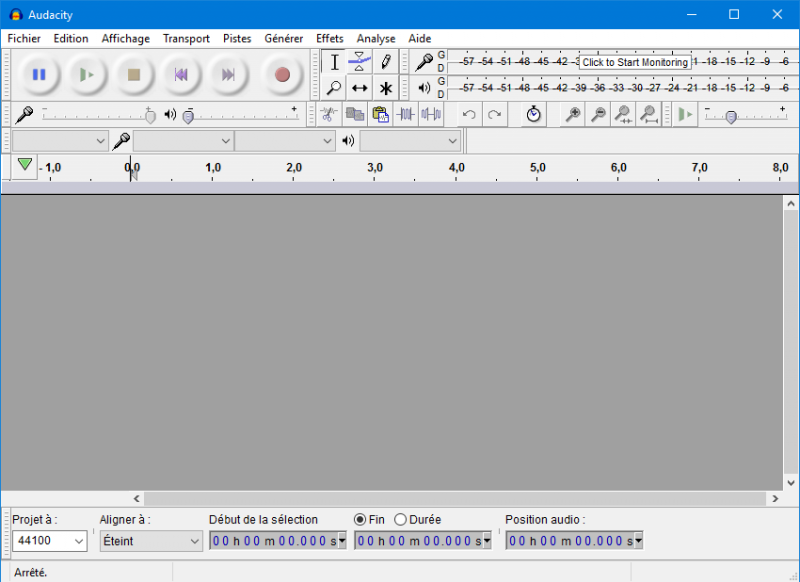This screenshot has height=582, width=800.
Task: Open the selection end time format arrow
Action: click(x=487, y=541)
